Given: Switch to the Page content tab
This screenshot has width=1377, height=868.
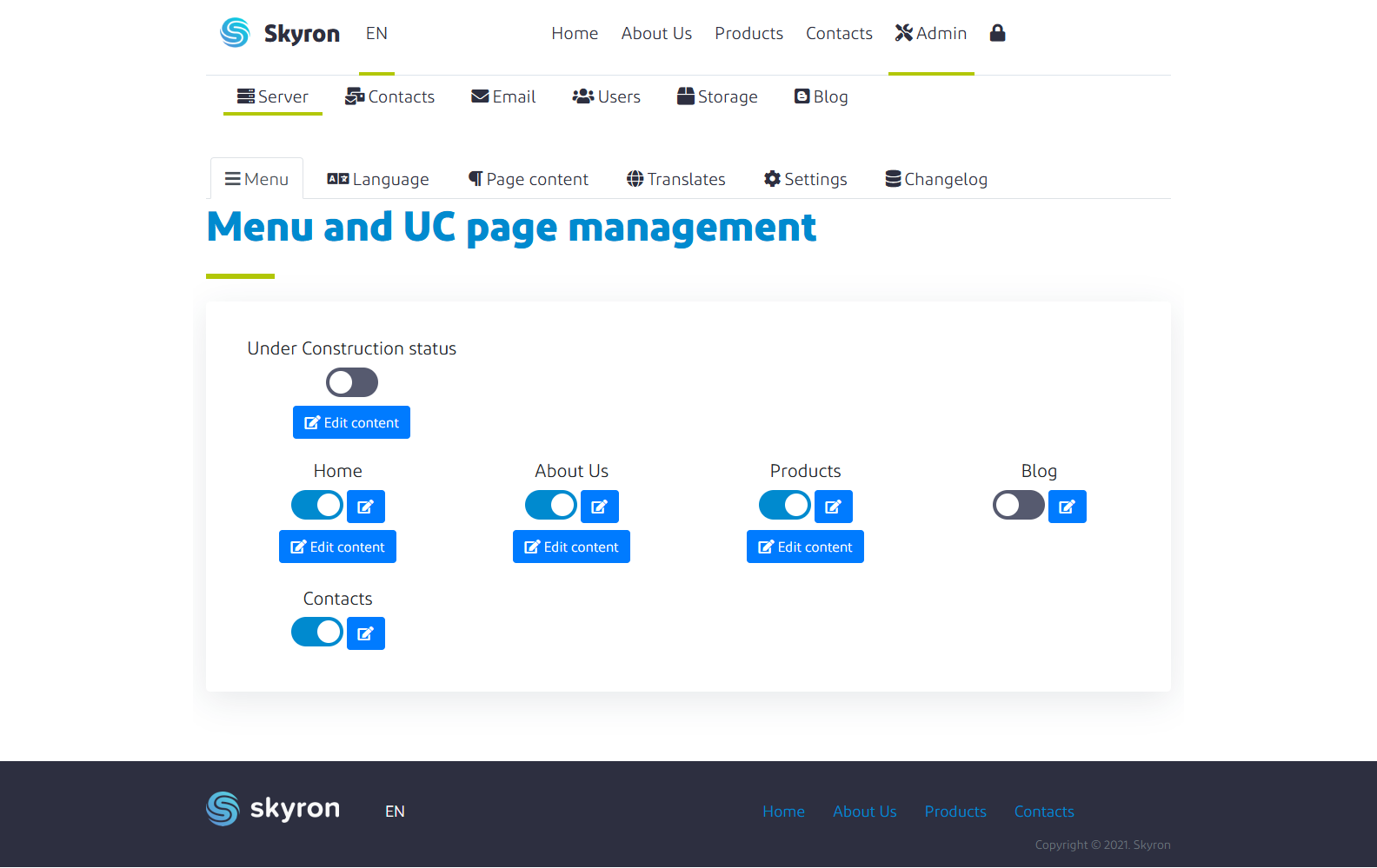Looking at the screenshot, I should click(x=529, y=179).
